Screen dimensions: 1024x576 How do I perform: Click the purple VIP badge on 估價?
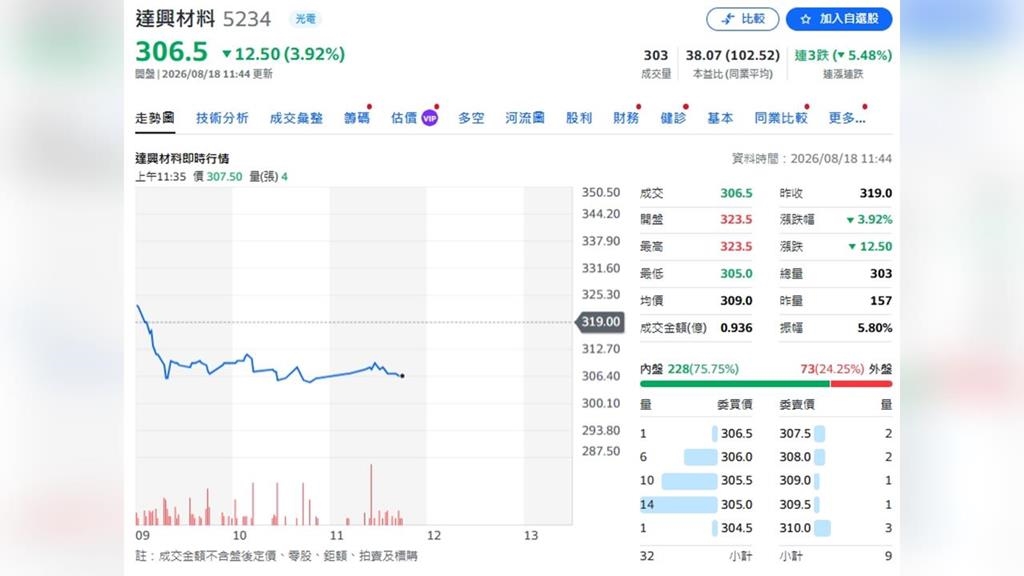[430, 118]
